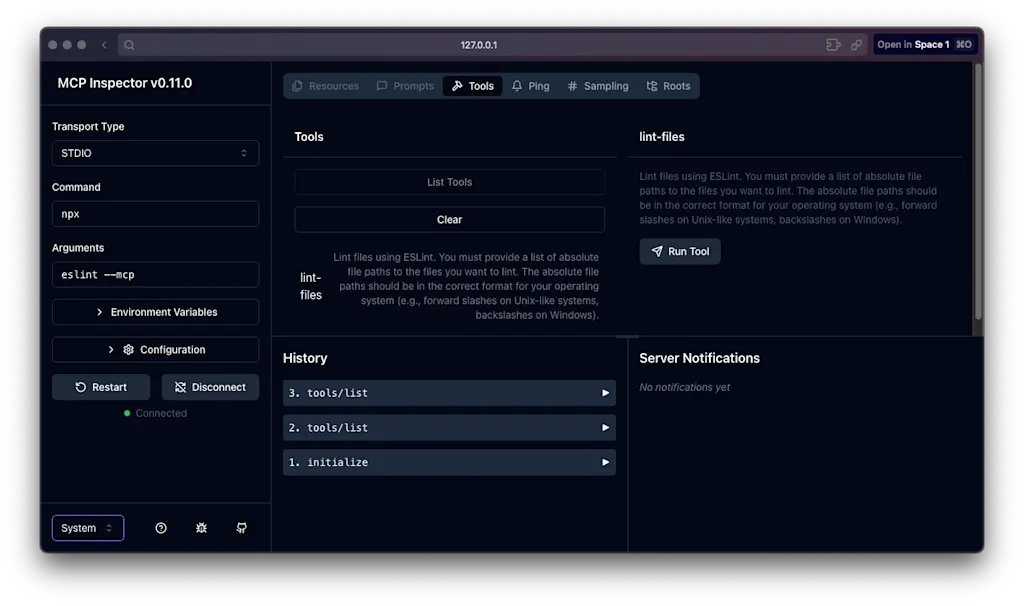Click the horizontal panel resize handle above History

(x=627, y=337)
